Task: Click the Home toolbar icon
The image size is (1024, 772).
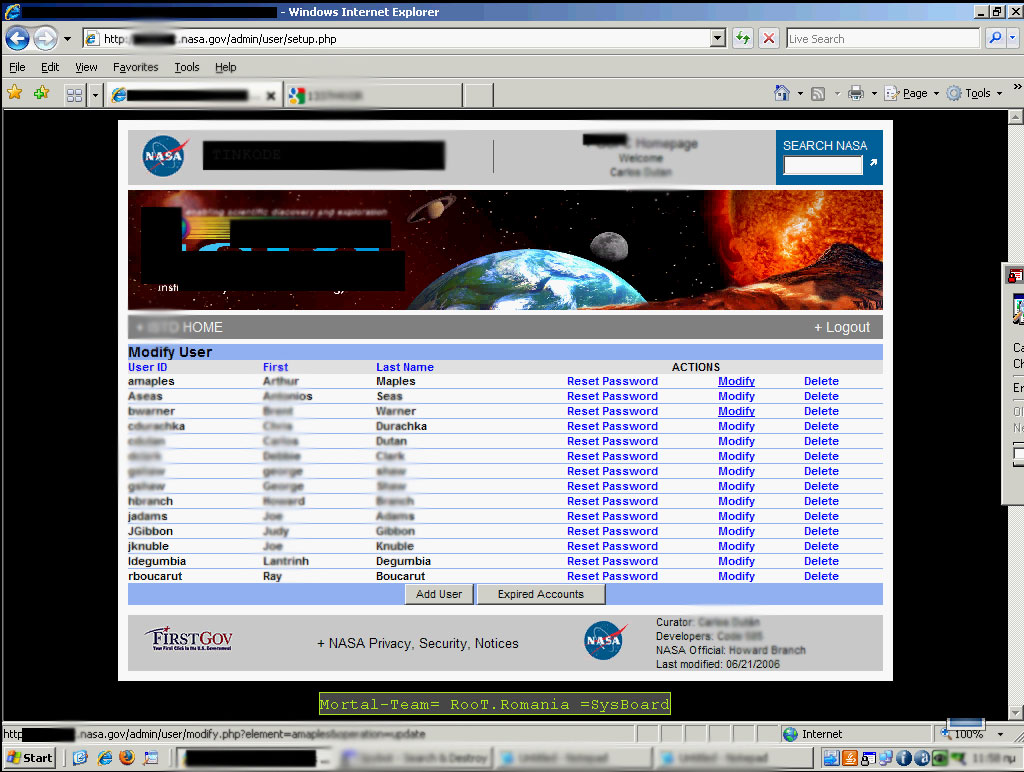Action: [782, 93]
